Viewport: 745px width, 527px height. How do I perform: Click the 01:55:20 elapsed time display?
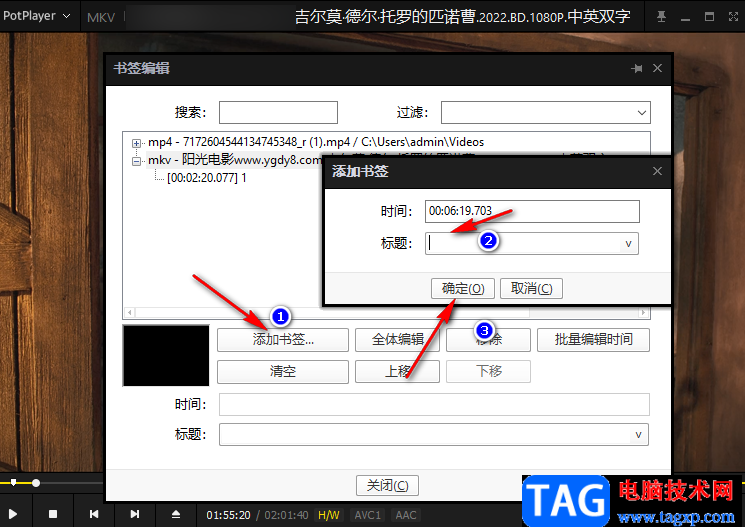(x=229, y=515)
